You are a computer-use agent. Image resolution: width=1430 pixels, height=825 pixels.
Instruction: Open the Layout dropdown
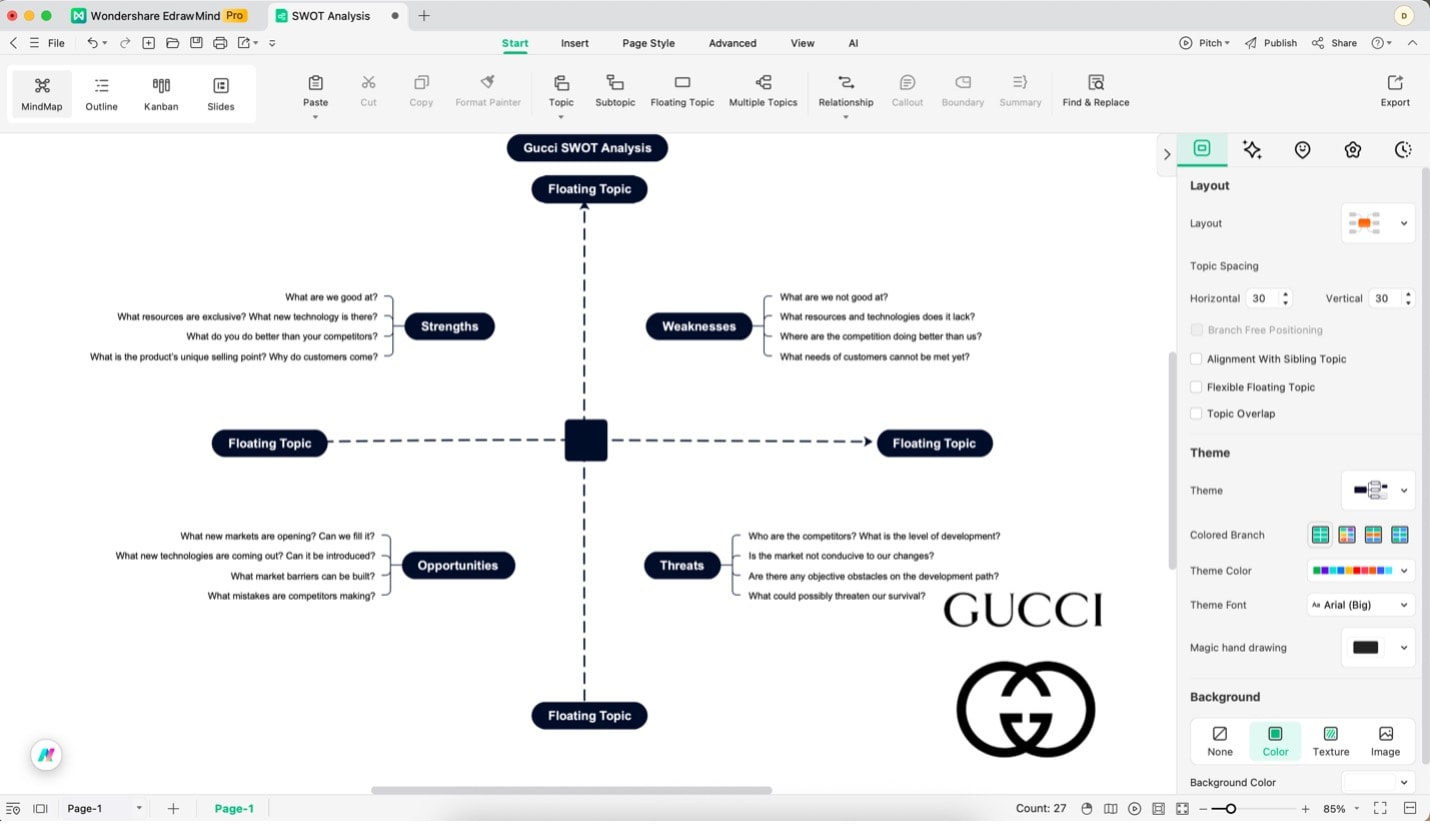point(1378,223)
